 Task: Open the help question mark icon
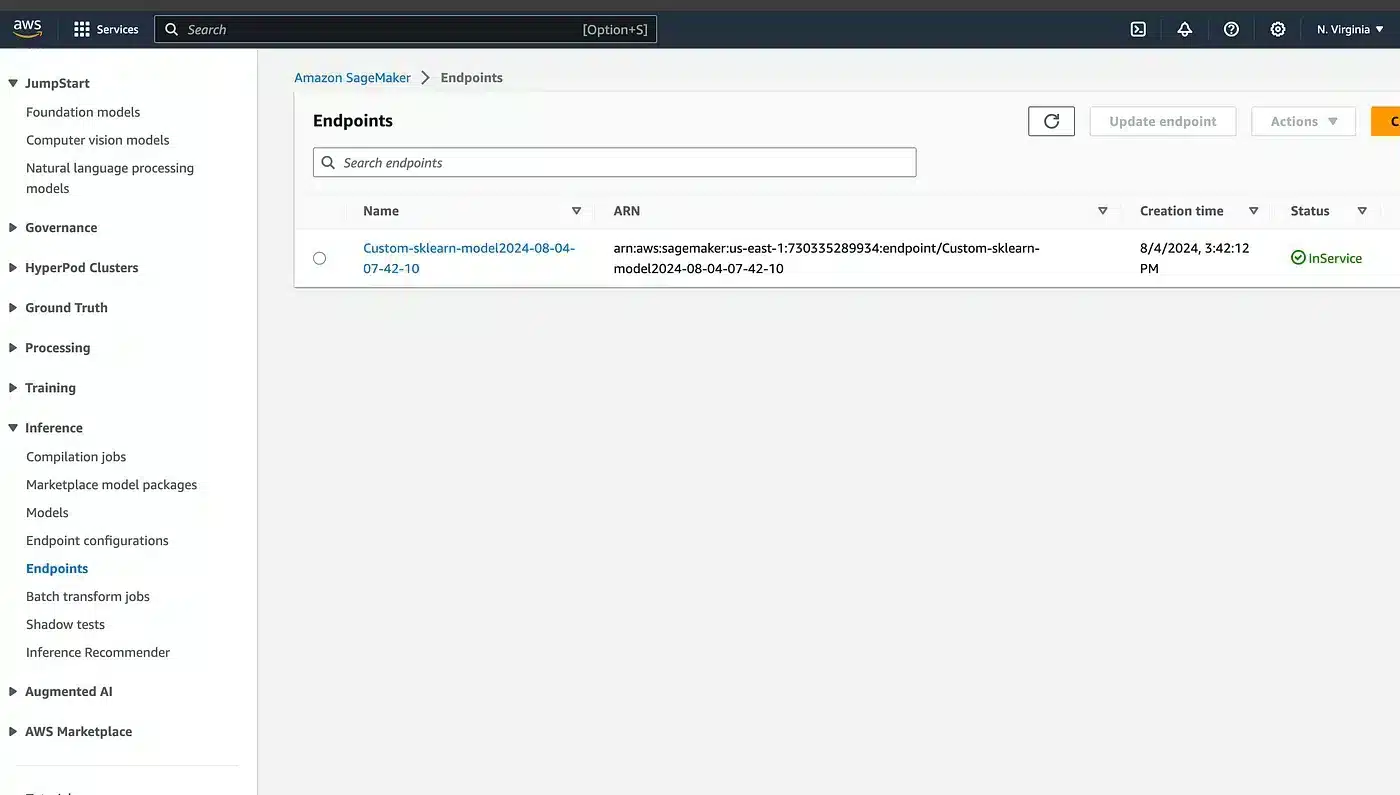(x=1231, y=29)
